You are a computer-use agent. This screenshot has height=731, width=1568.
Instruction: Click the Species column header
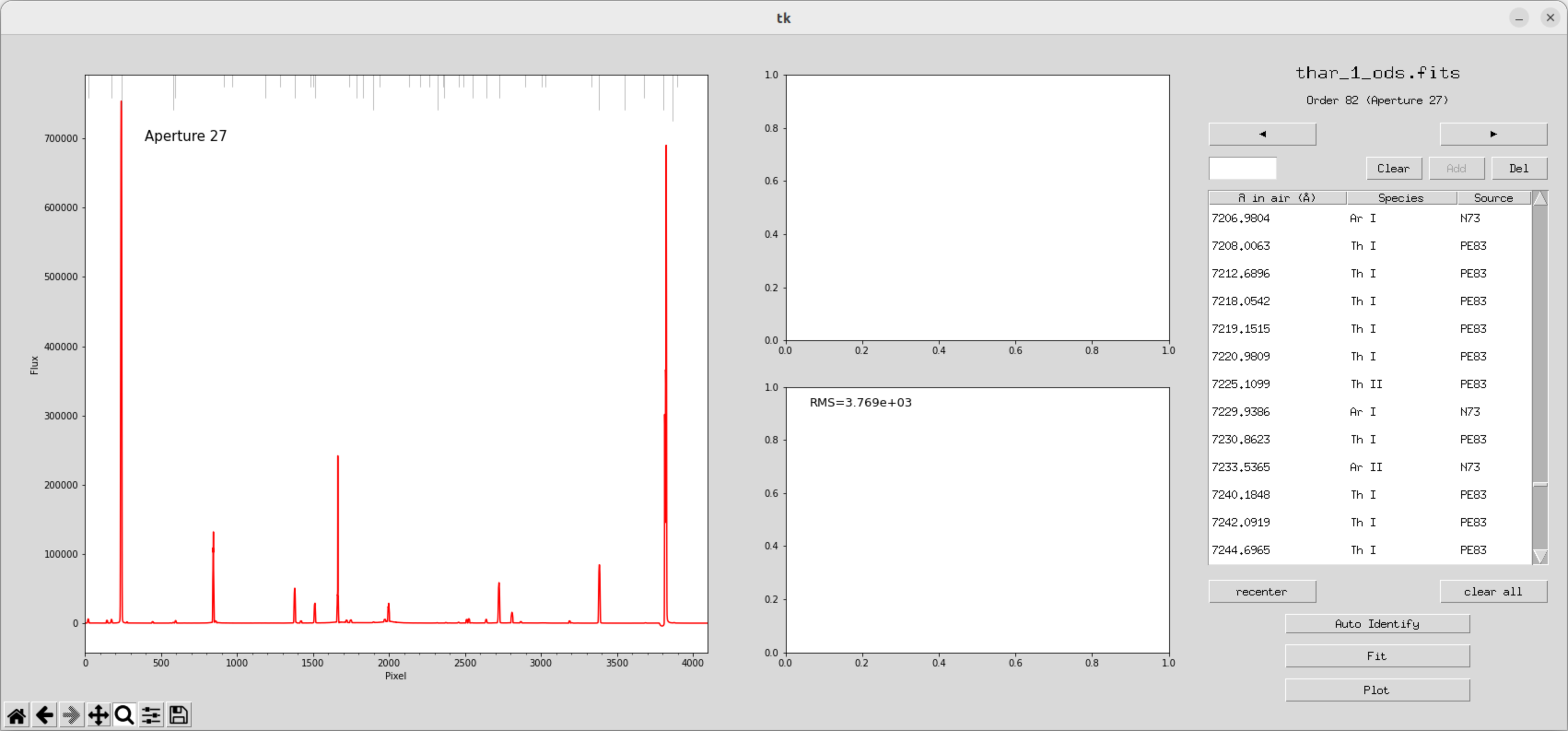click(x=1401, y=198)
